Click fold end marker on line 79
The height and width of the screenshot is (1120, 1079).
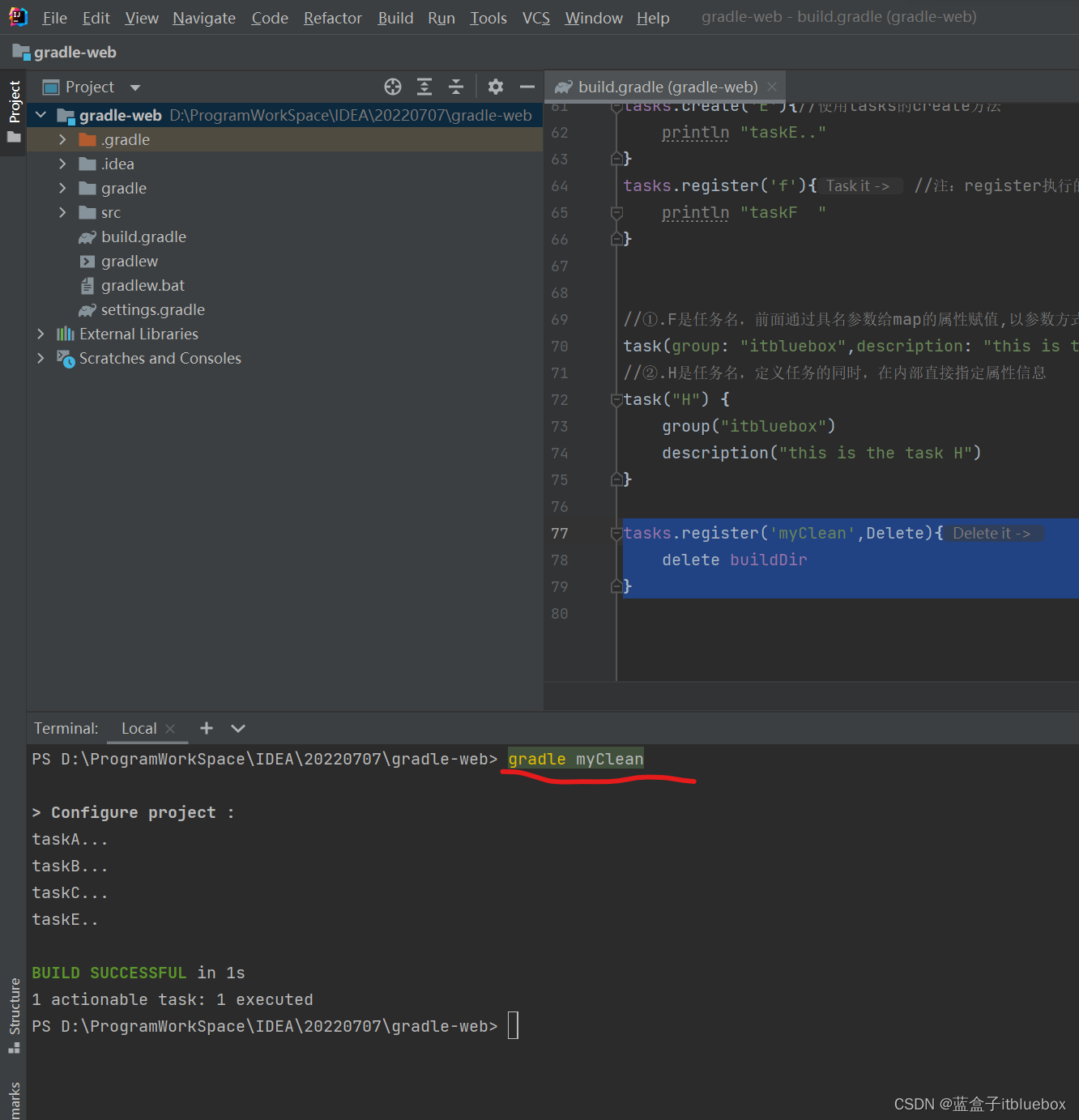(x=616, y=586)
